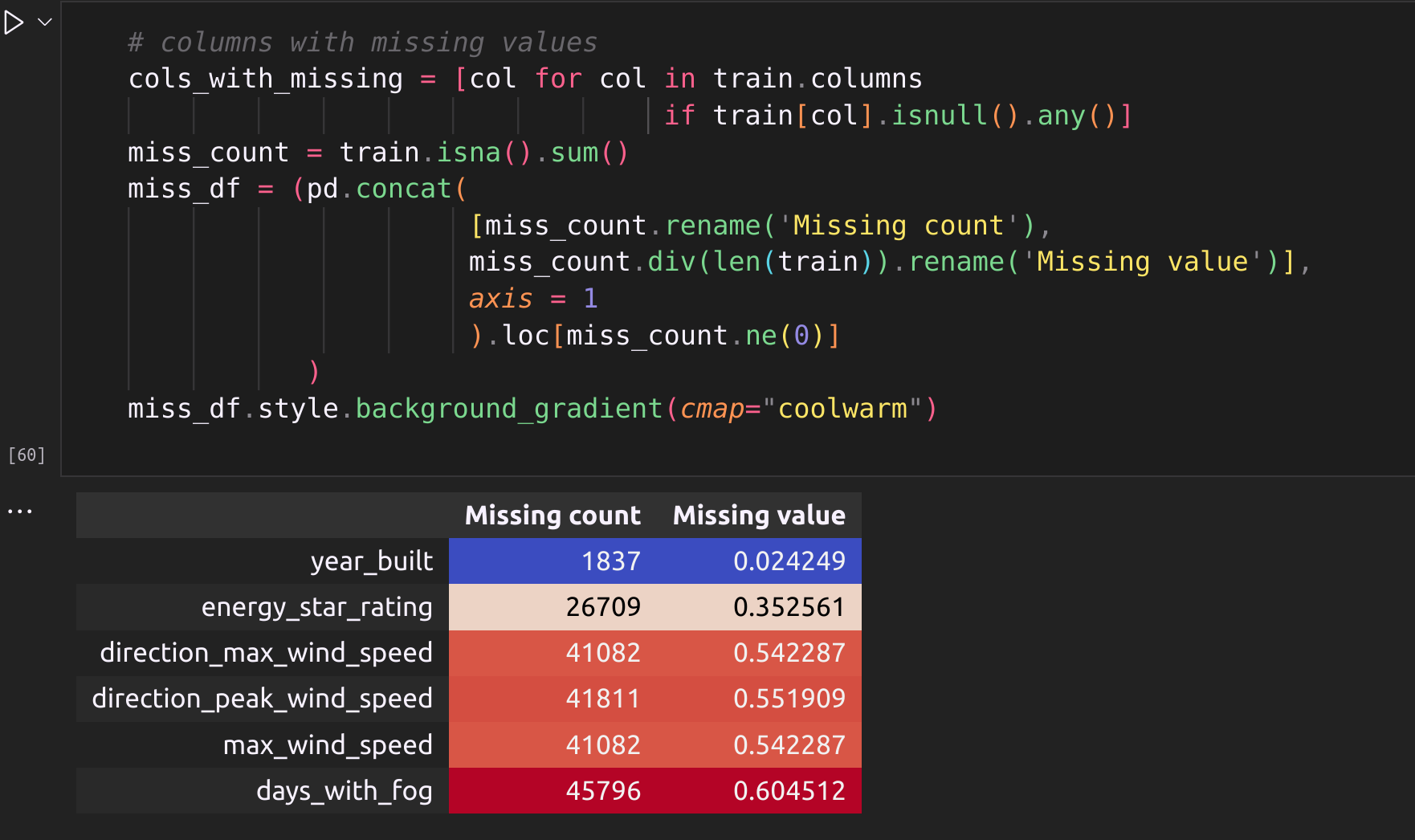Run the cell with the play icon

[13, 22]
